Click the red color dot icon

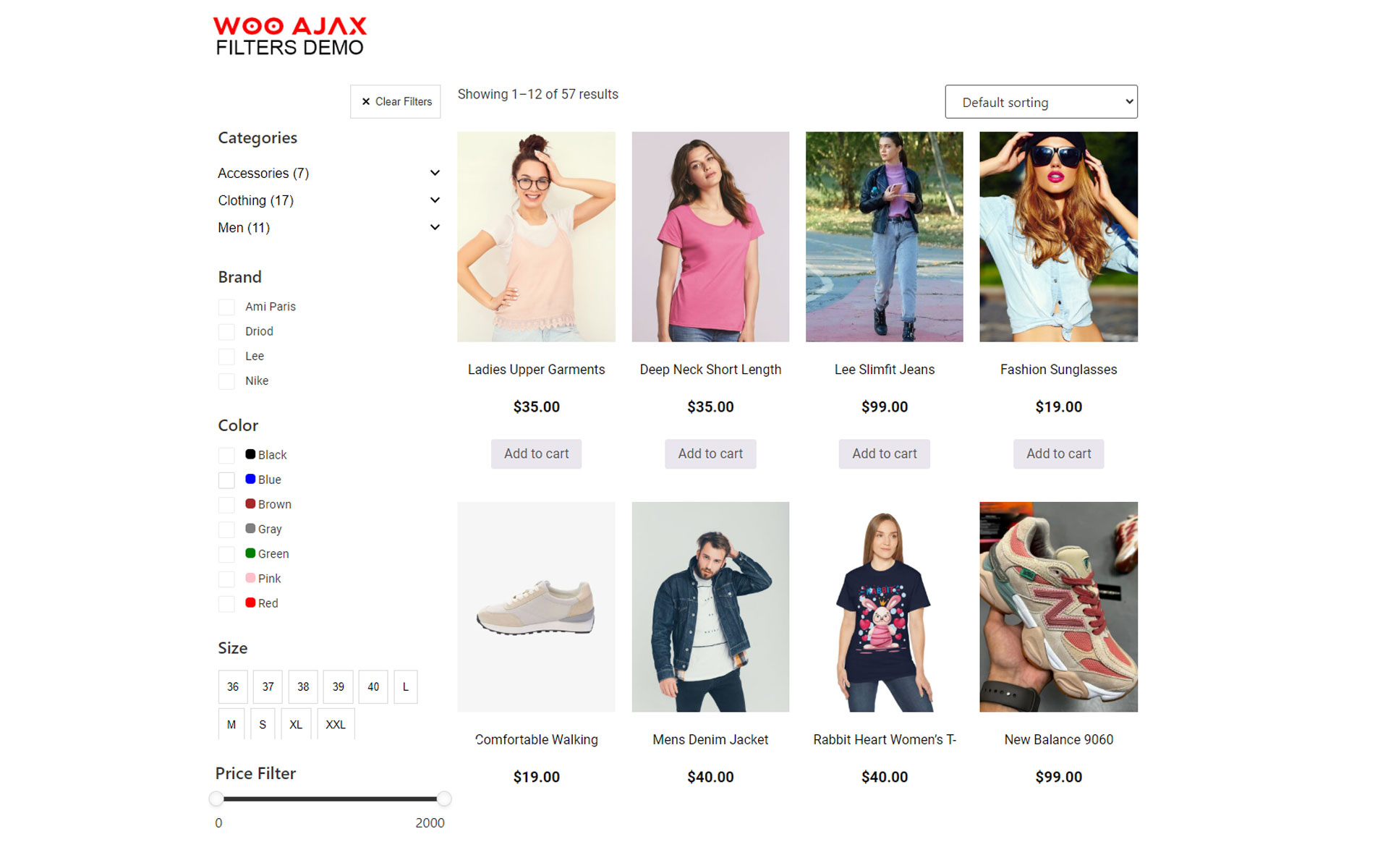(x=250, y=604)
